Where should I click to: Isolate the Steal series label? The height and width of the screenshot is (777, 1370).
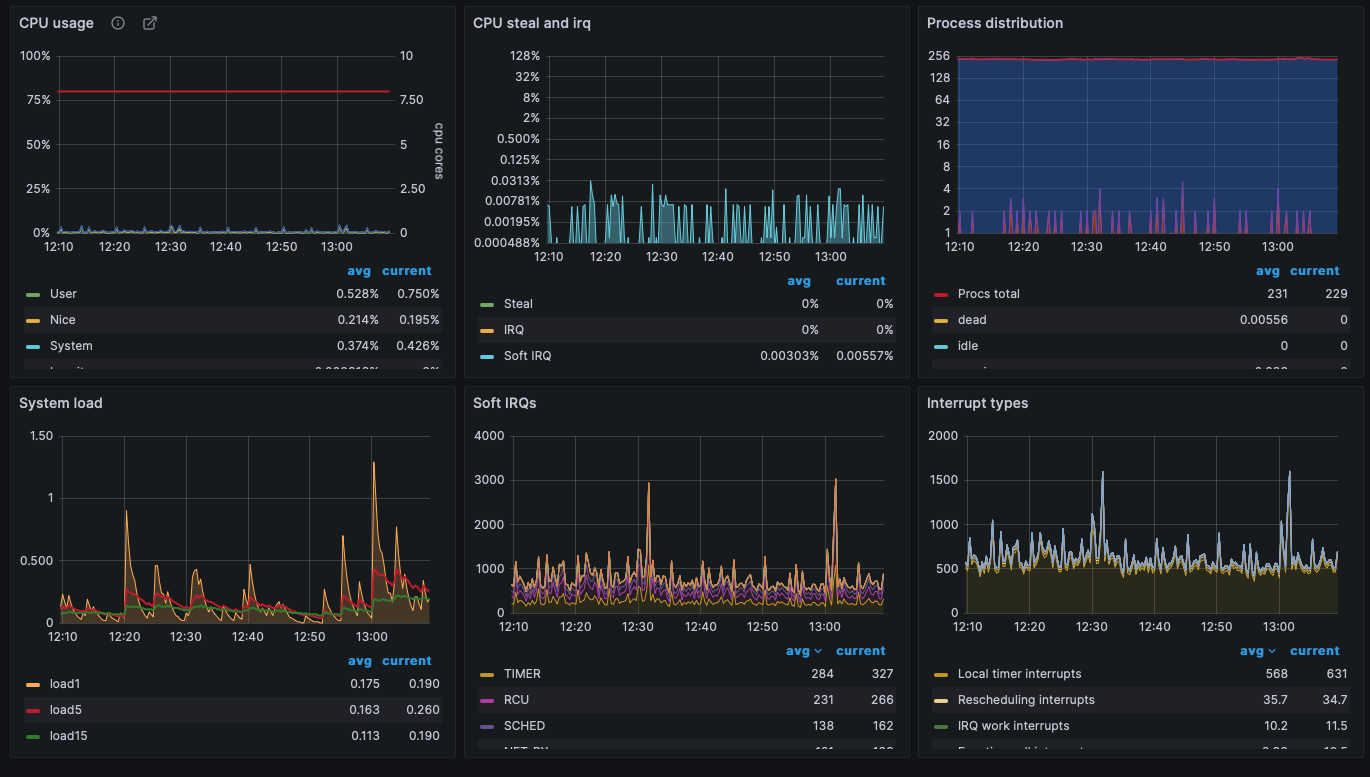coord(518,304)
